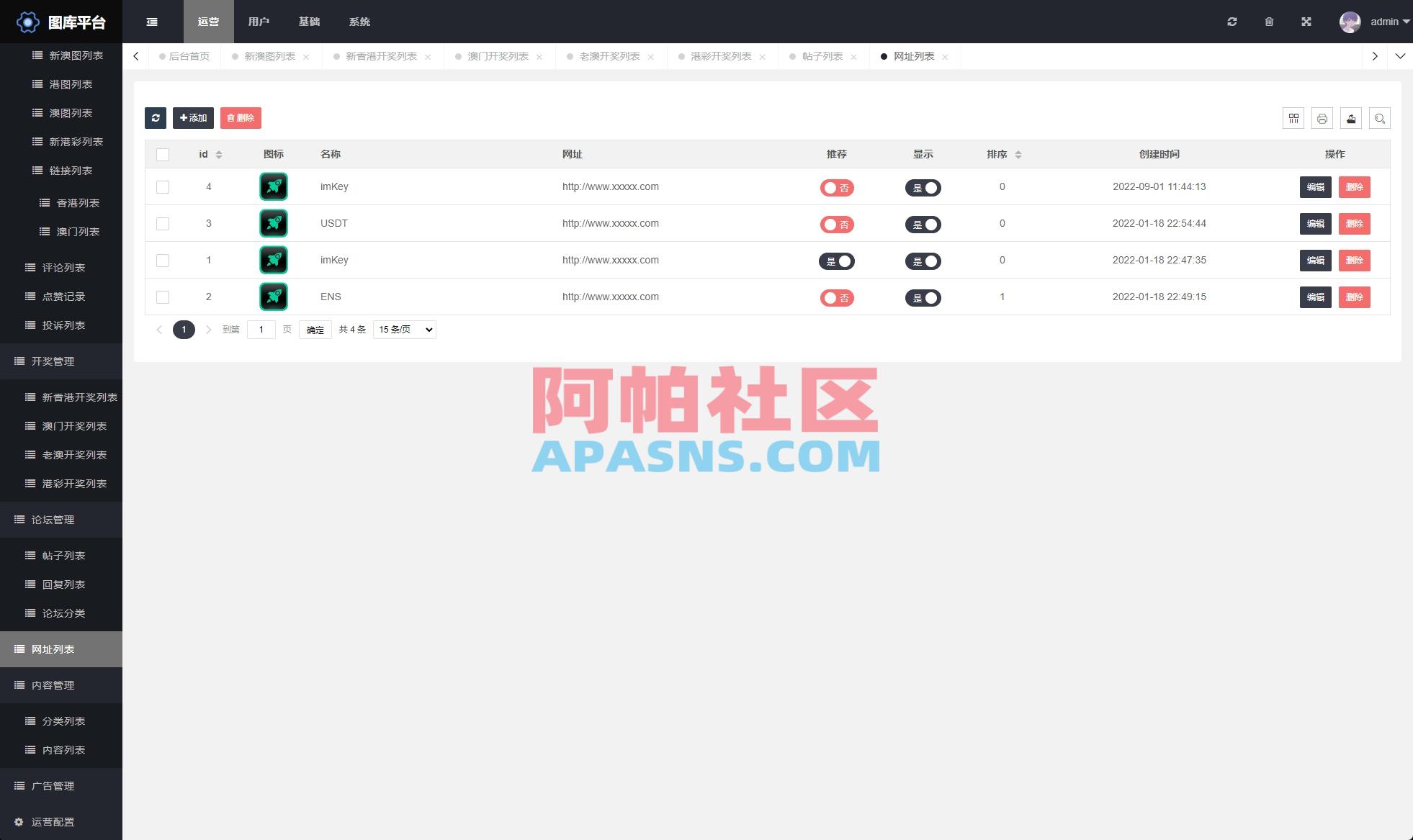Open the 15条/页 page size dropdown
The height and width of the screenshot is (840, 1413).
click(x=403, y=329)
